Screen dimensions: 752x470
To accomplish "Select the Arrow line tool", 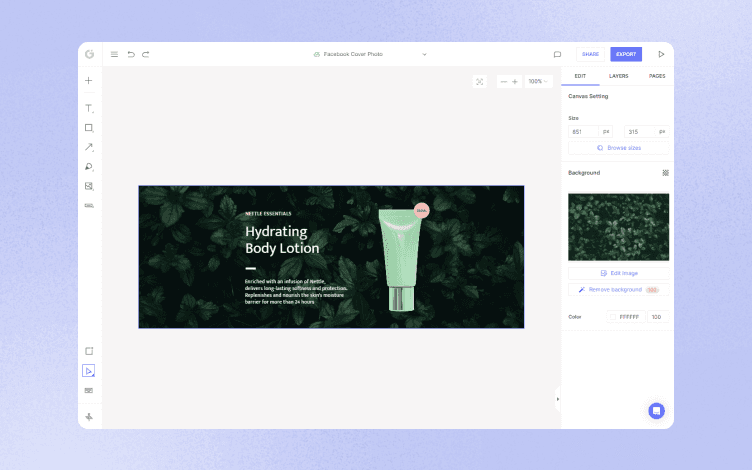I will [x=89, y=147].
